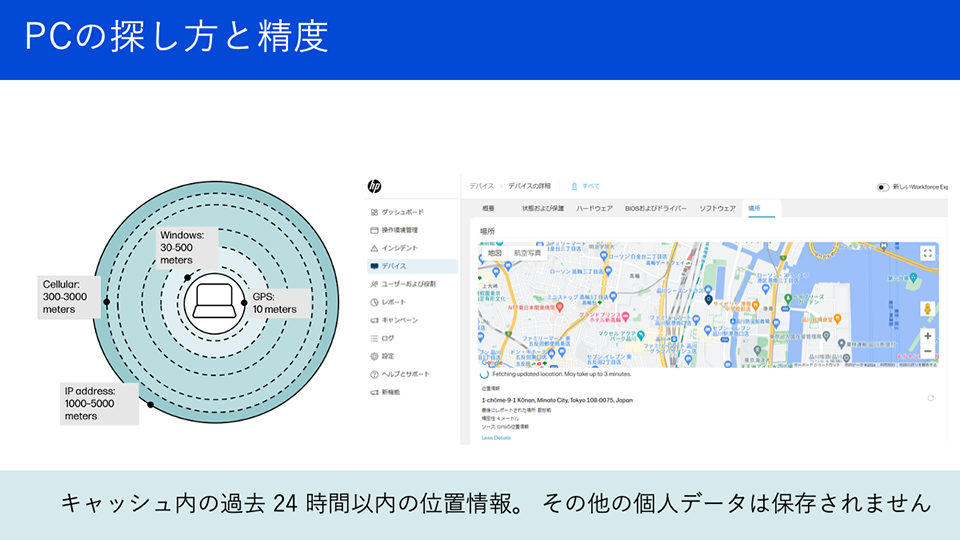Click the レポート clock icon
Viewport: 960px width, 540px height.
[374, 302]
